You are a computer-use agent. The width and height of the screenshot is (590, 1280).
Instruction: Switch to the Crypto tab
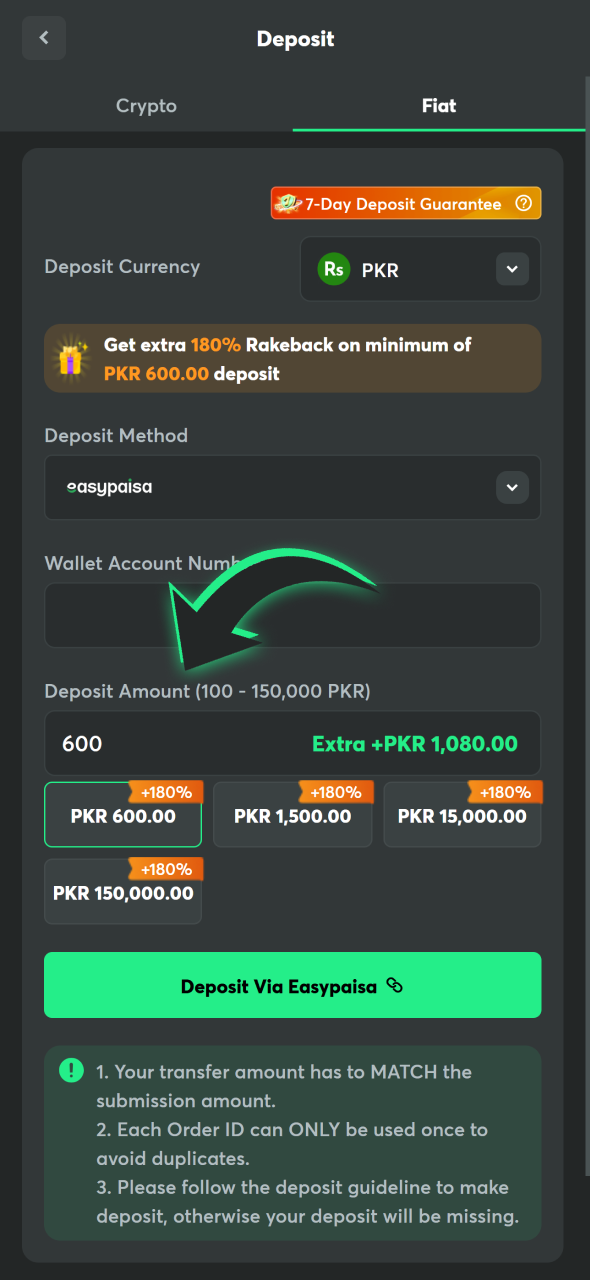146,105
